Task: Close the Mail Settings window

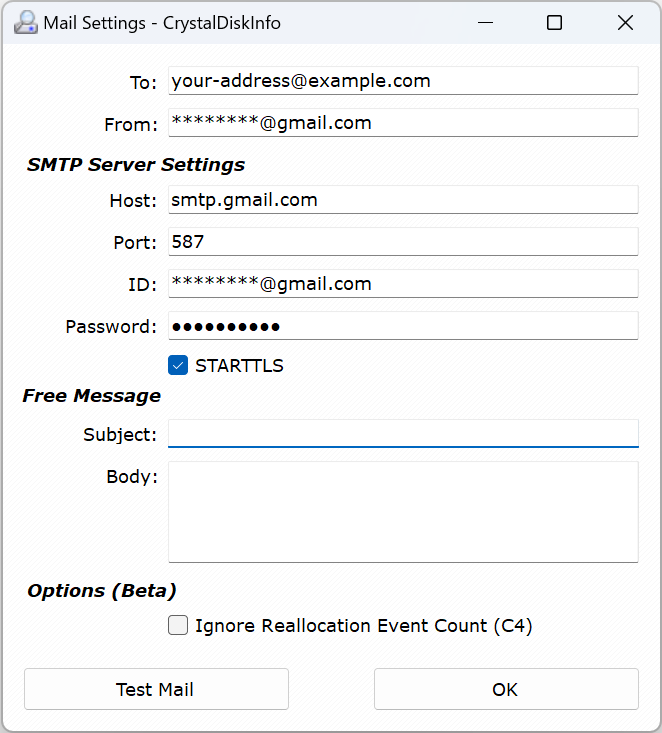Action: [625, 22]
